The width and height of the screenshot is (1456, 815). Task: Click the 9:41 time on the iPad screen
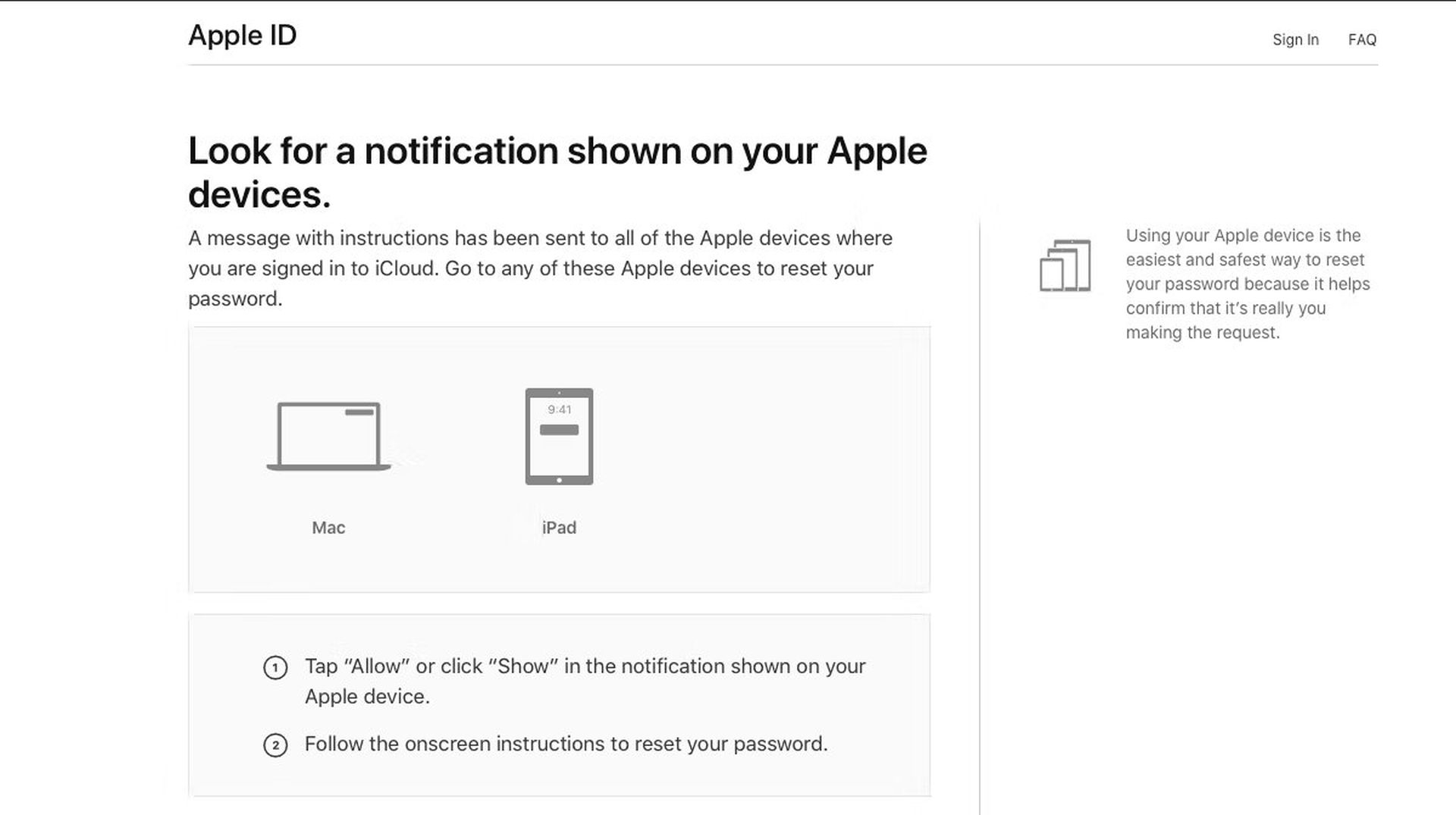[x=559, y=409]
